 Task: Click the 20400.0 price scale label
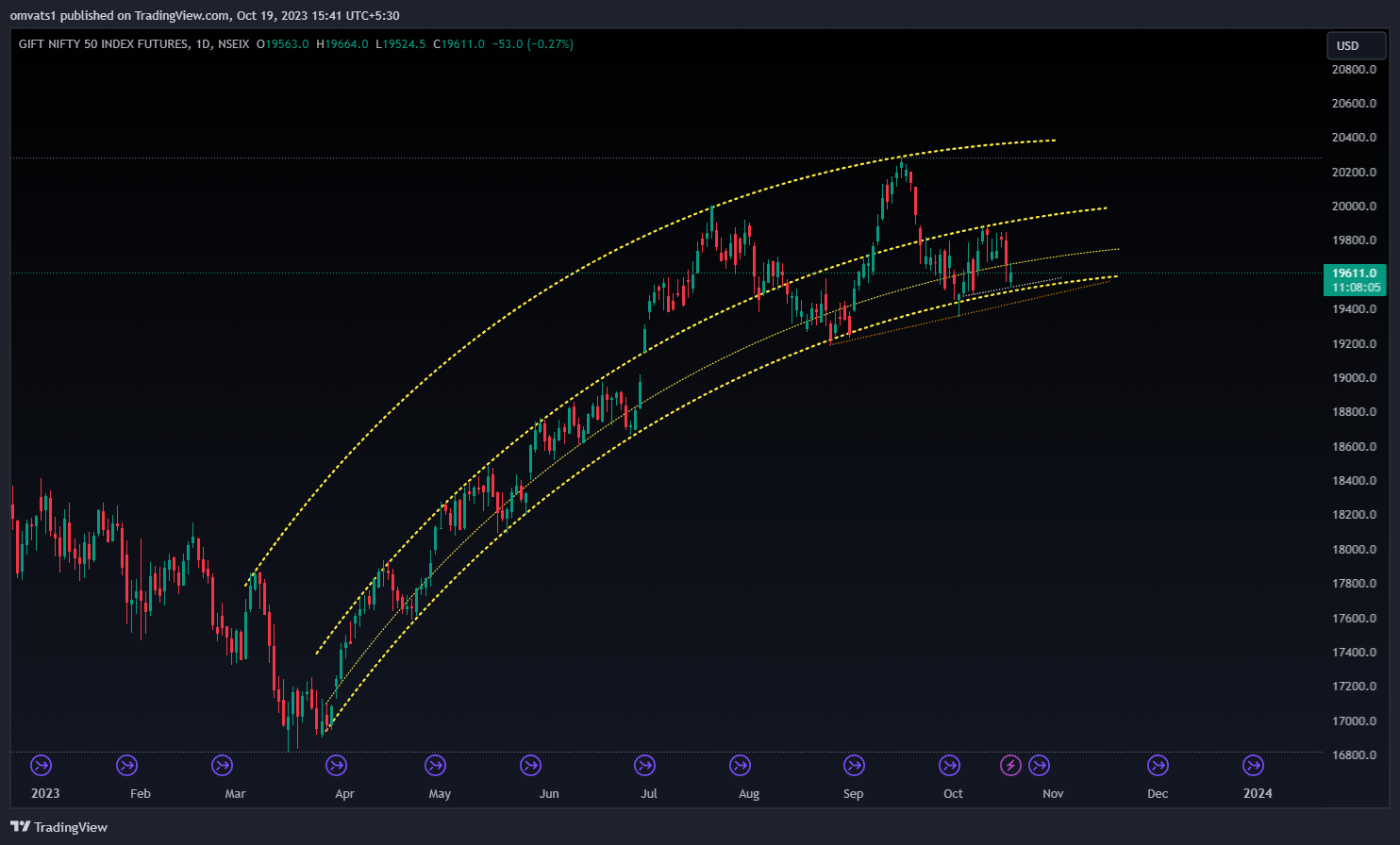(x=1354, y=138)
